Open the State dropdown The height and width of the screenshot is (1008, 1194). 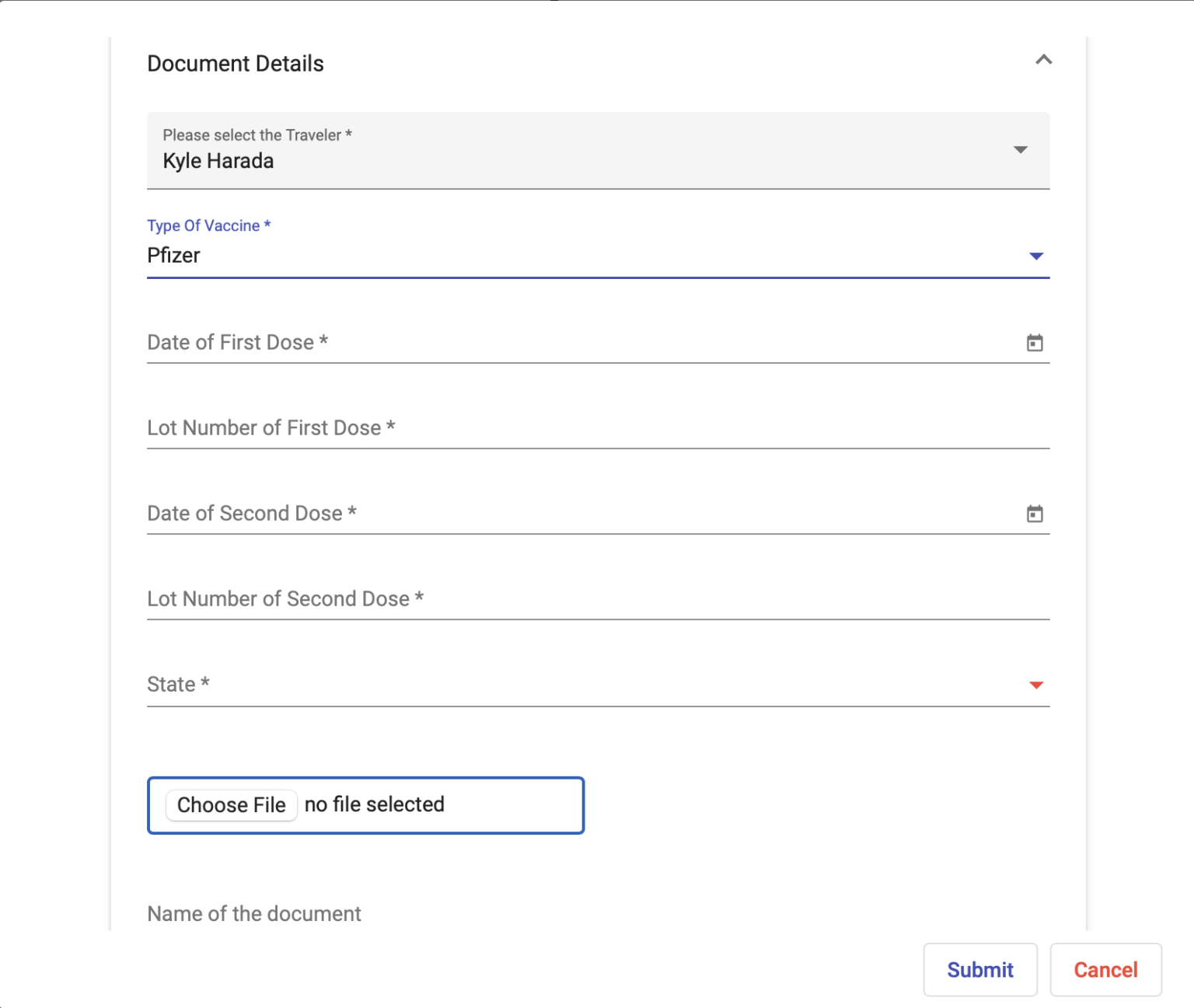598,685
